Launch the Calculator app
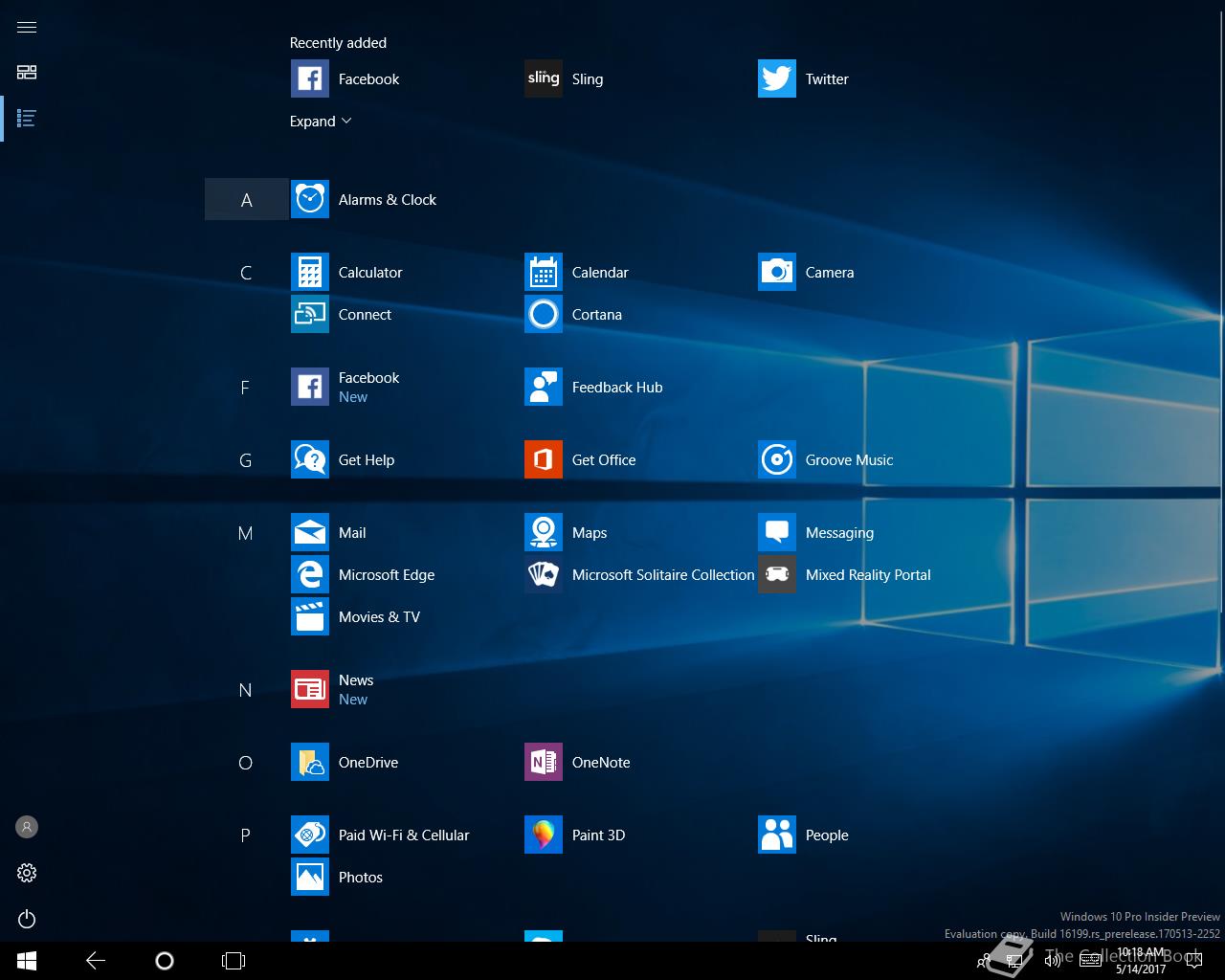This screenshot has height=980, width=1225. click(x=347, y=272)
